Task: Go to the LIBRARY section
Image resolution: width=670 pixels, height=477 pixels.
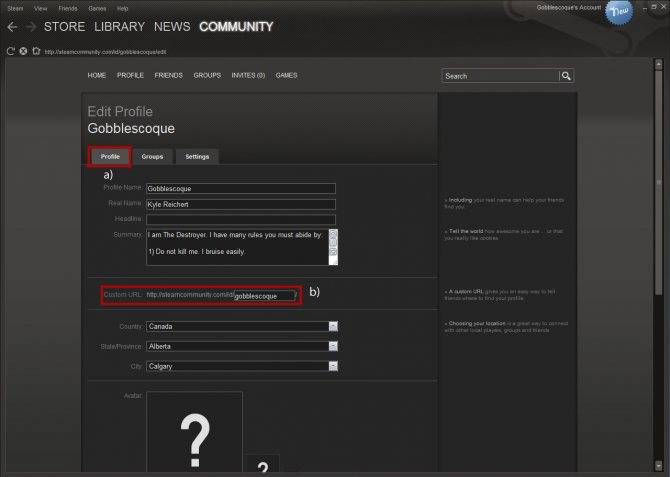Action: [120, 26]
